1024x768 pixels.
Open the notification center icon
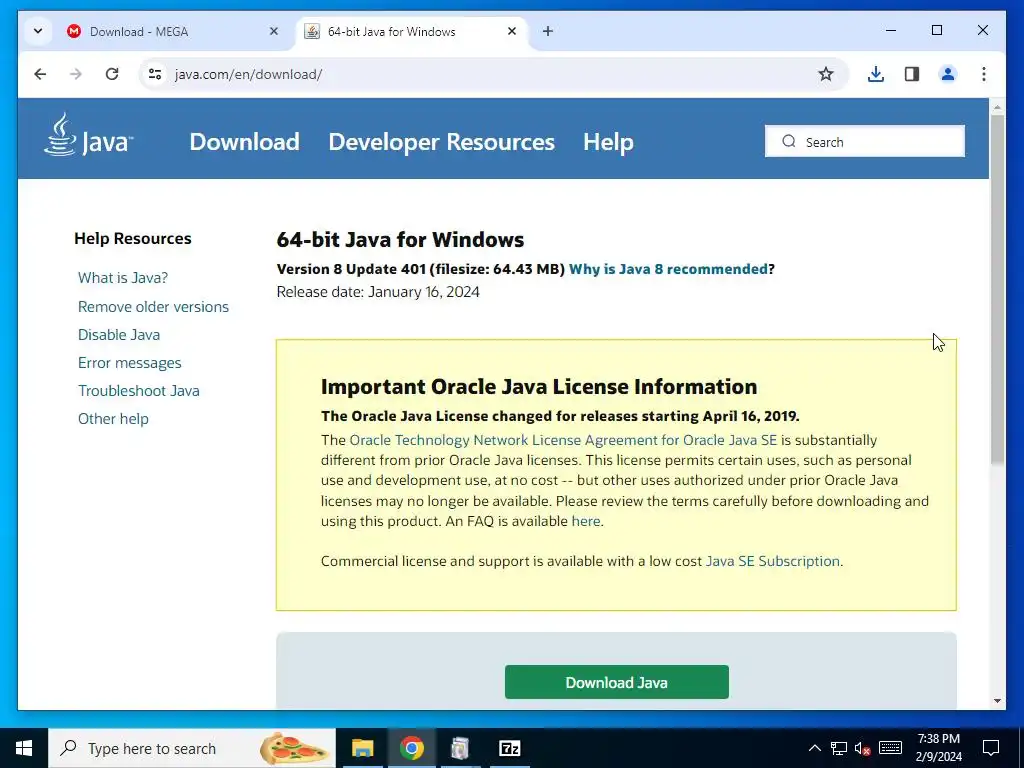991,748
